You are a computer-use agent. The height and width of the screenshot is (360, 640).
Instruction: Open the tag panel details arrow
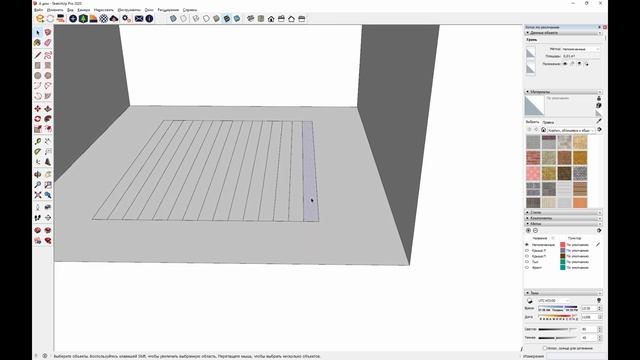(x=599, y=231)
